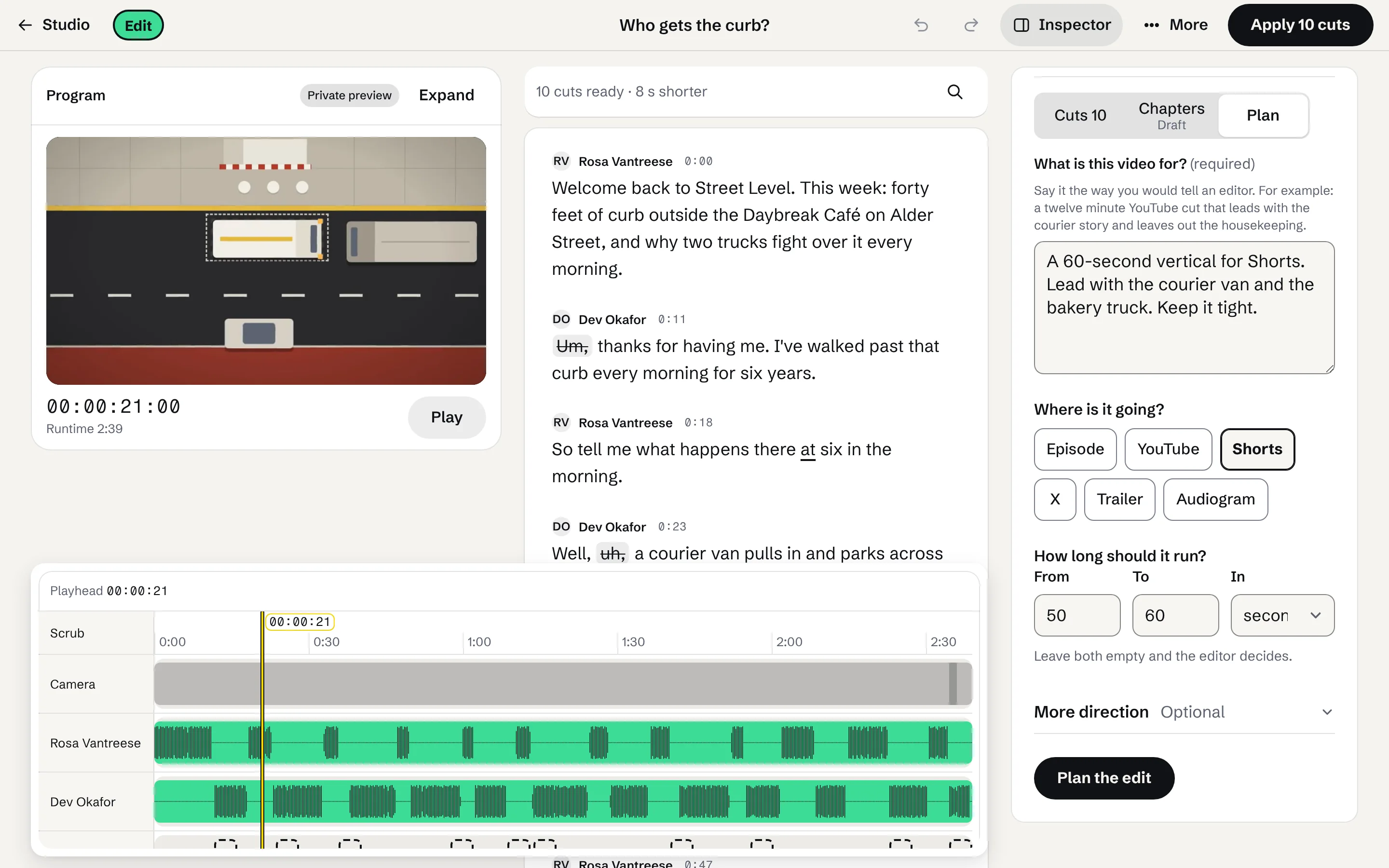Apply 10 cuts
The height and width of the screenshot is (868, 1389).
point(1300,25)
